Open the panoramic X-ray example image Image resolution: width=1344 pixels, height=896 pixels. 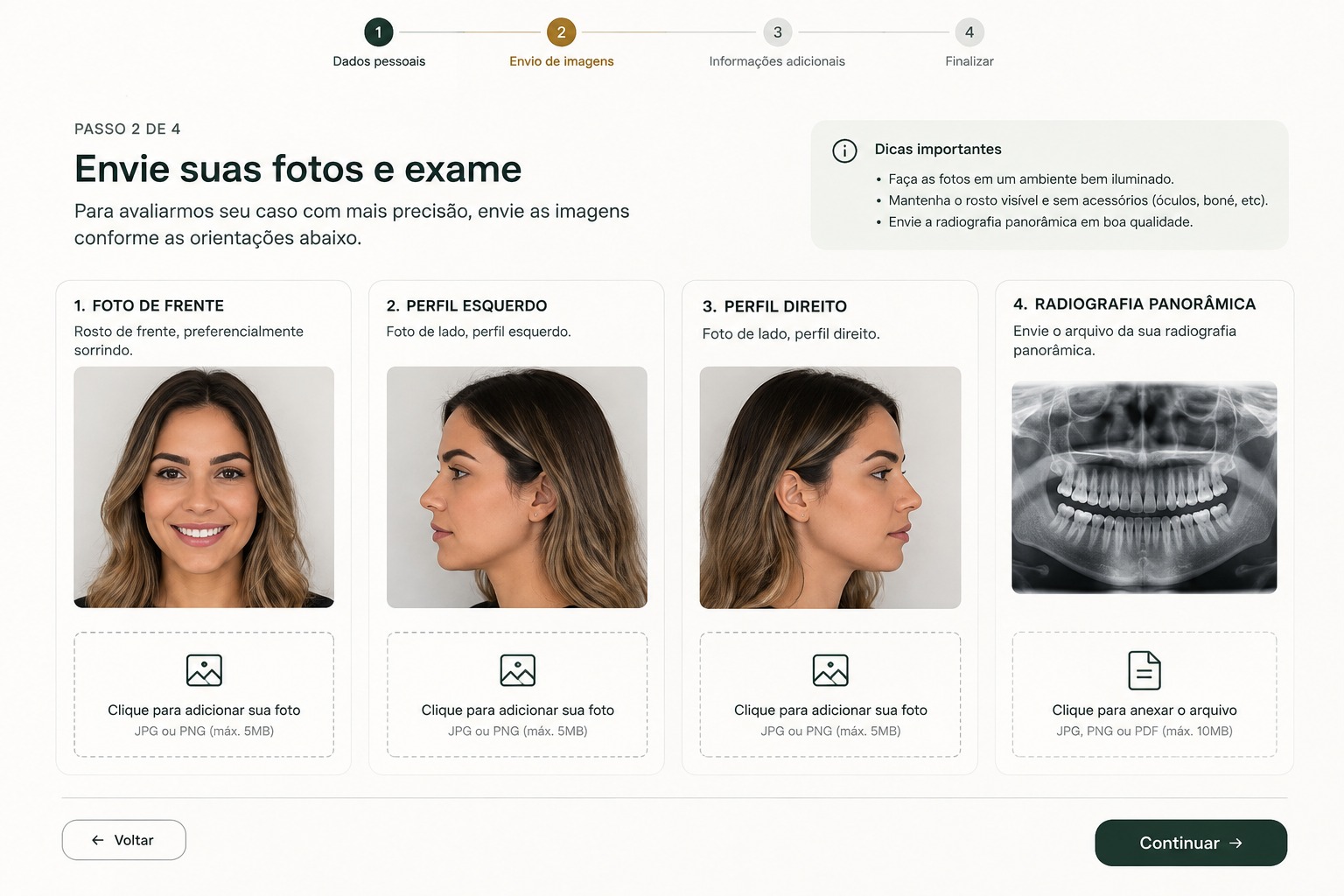pos(1144,487)
